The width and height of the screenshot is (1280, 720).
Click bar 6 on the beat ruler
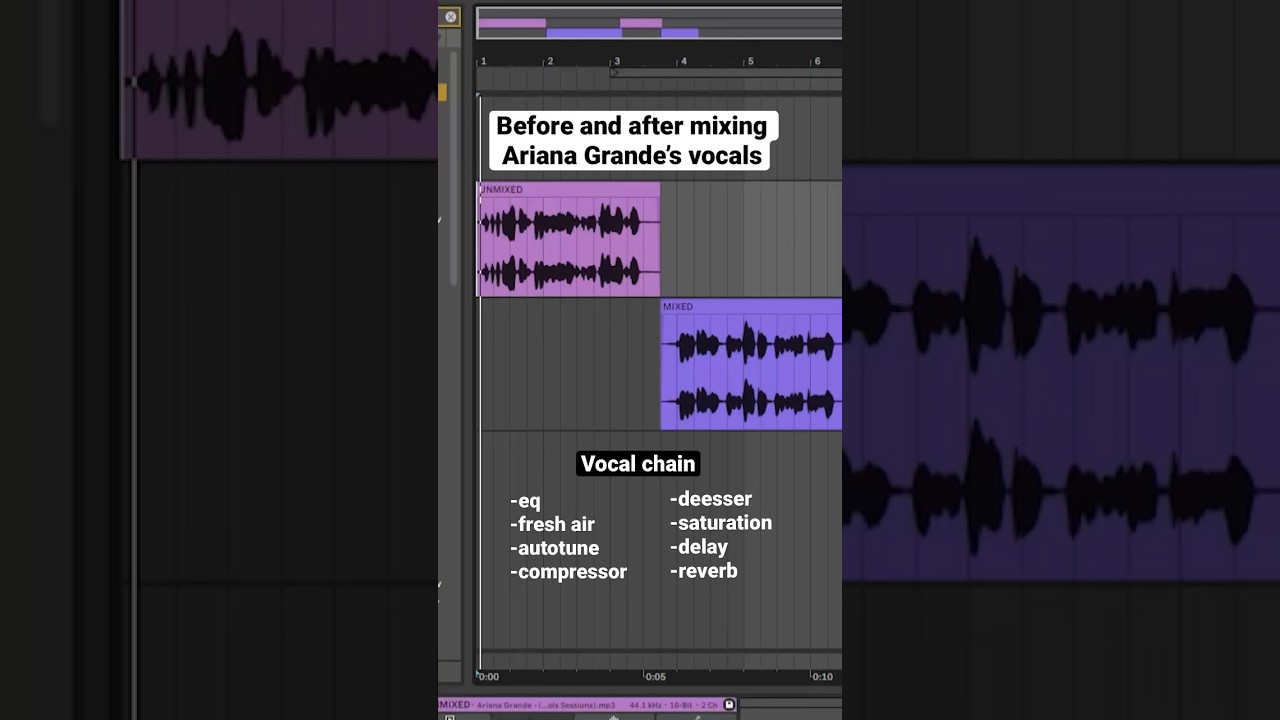pyautogui.click(x=817, y=61)
